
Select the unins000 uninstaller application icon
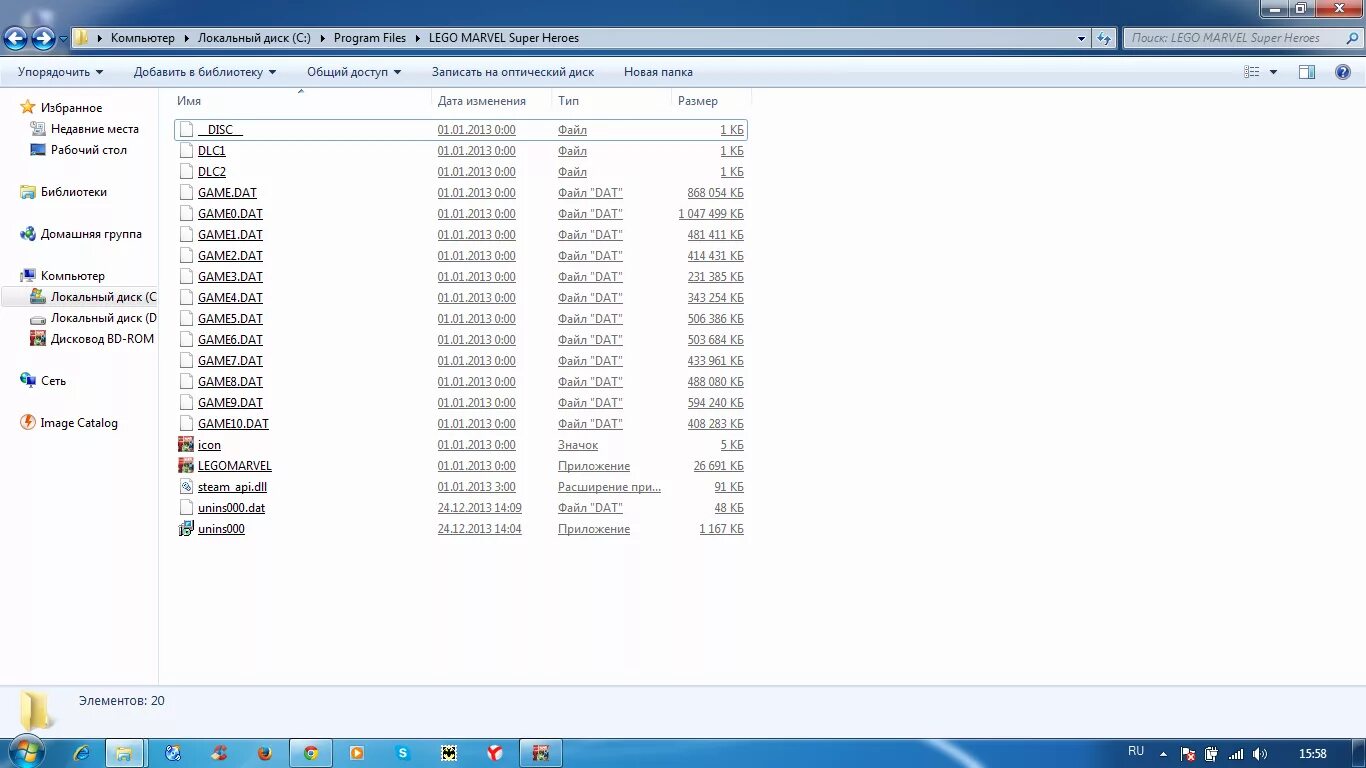coord(186,529)
